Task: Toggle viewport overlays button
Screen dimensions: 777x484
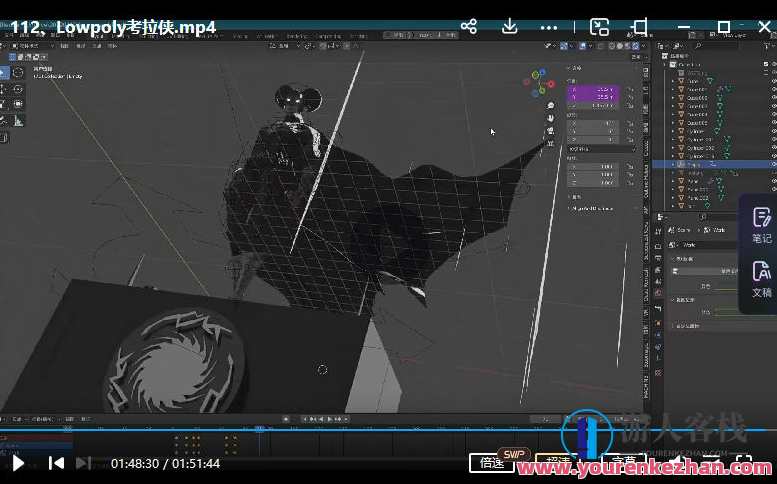Action: click(x=583, y=46)
